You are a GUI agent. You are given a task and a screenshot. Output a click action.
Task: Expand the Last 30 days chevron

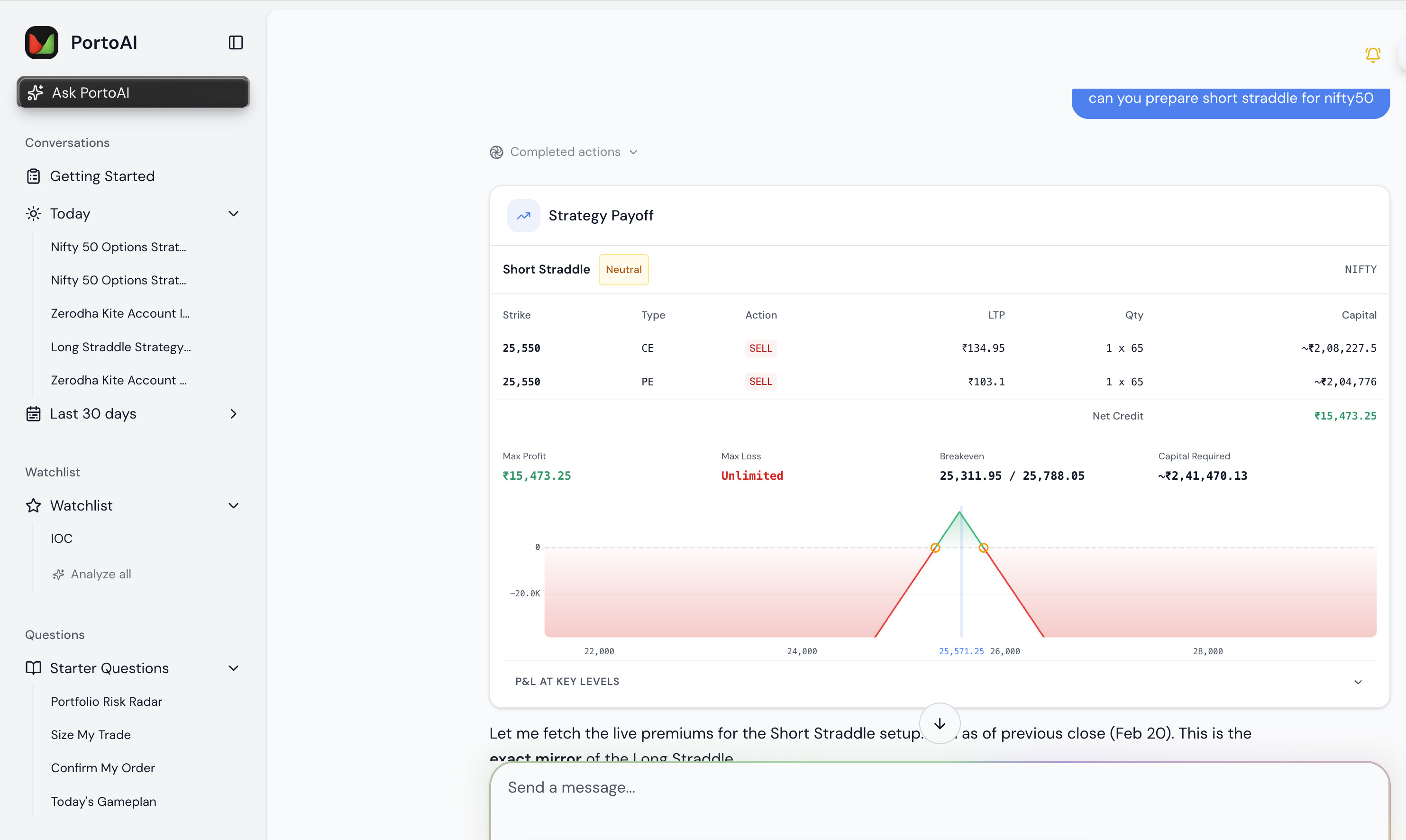[233, 414]
